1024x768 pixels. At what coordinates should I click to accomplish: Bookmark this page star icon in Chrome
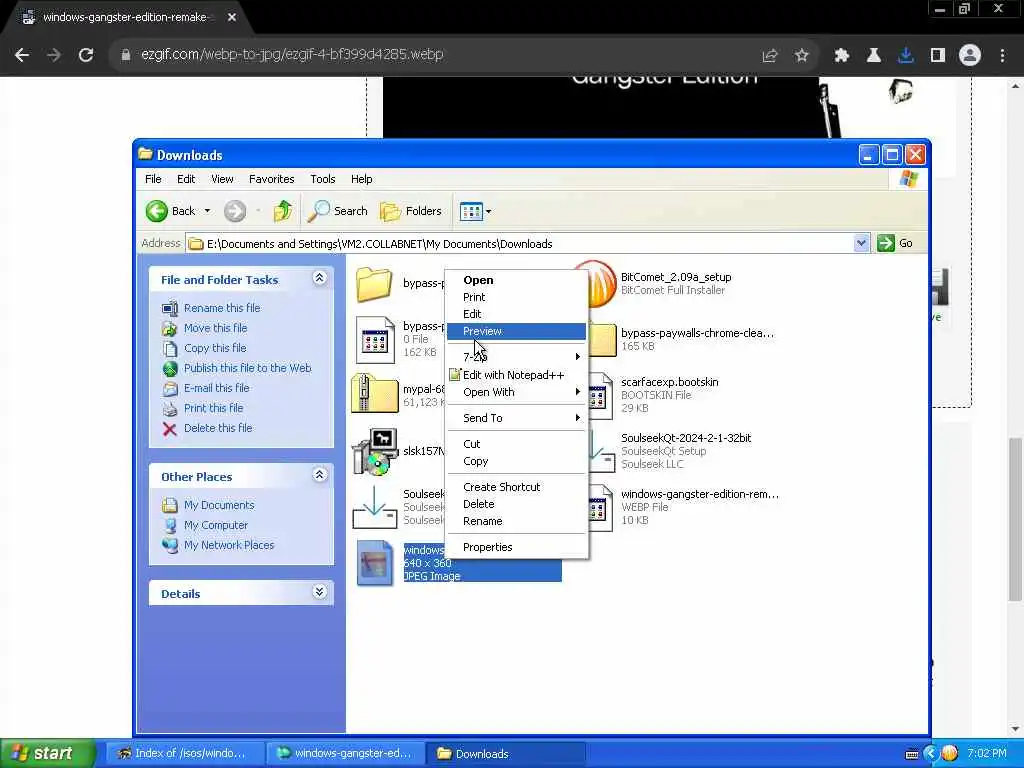801,56
